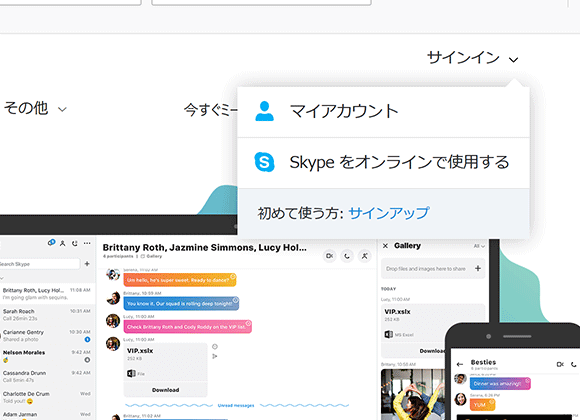Click the Gallery link under the chat title
The width and height of the screenshot is (580, 420).
click(151, 256)
